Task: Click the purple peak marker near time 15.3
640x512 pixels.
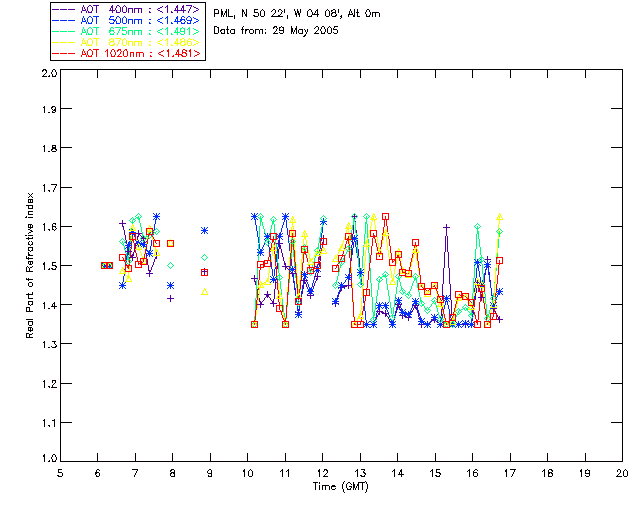Action: pos(447,227)
